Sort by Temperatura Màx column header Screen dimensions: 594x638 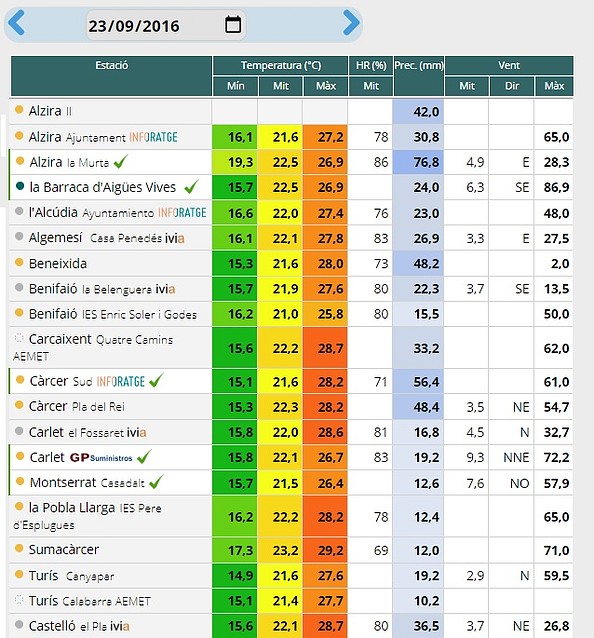(x=325, y=86)
